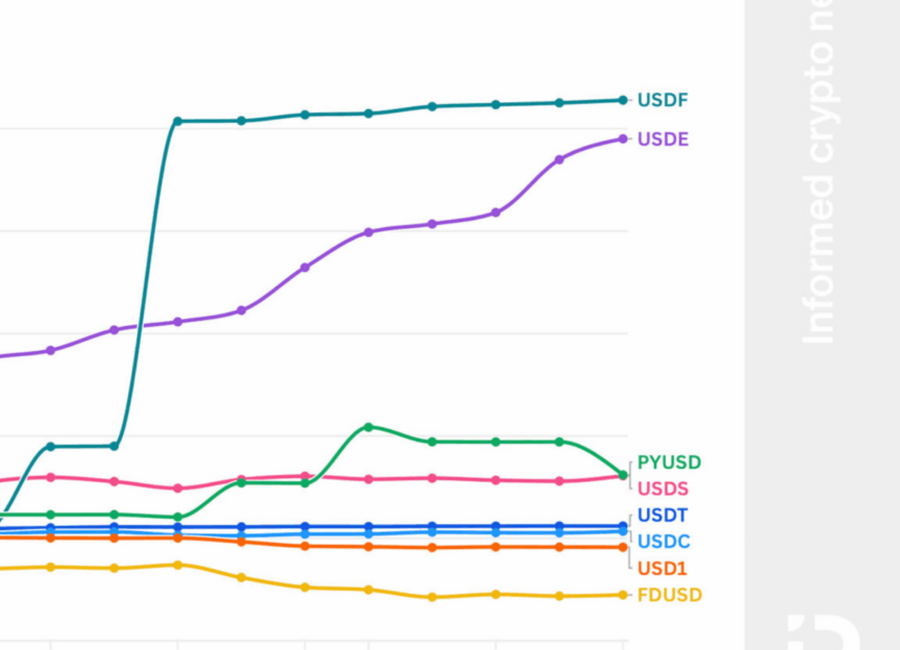Click the green PYUSD label
The image size is (900, 650).
tap(668, 463)
